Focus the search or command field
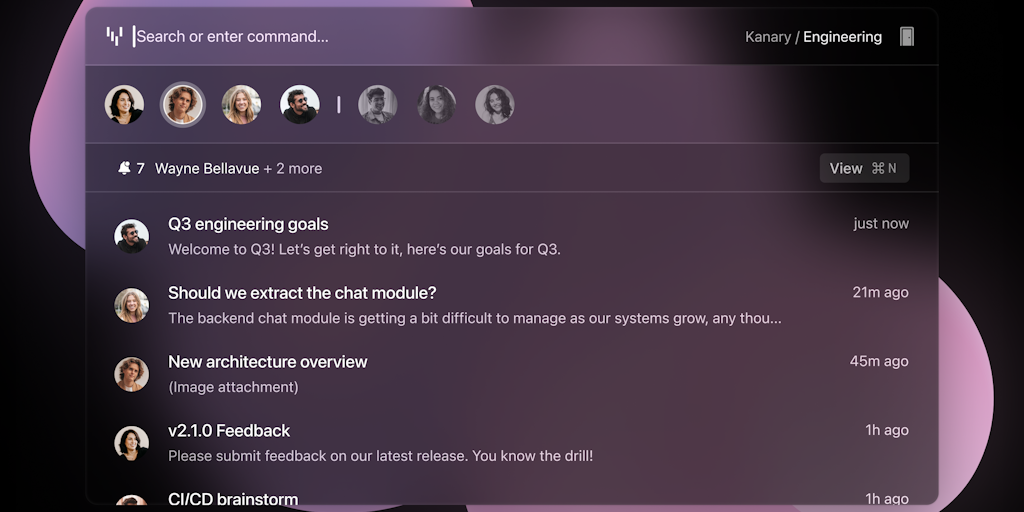Image resolution: width=1024 pixels, height=512 pixels. pyautogui.click(x=232, y=37)
